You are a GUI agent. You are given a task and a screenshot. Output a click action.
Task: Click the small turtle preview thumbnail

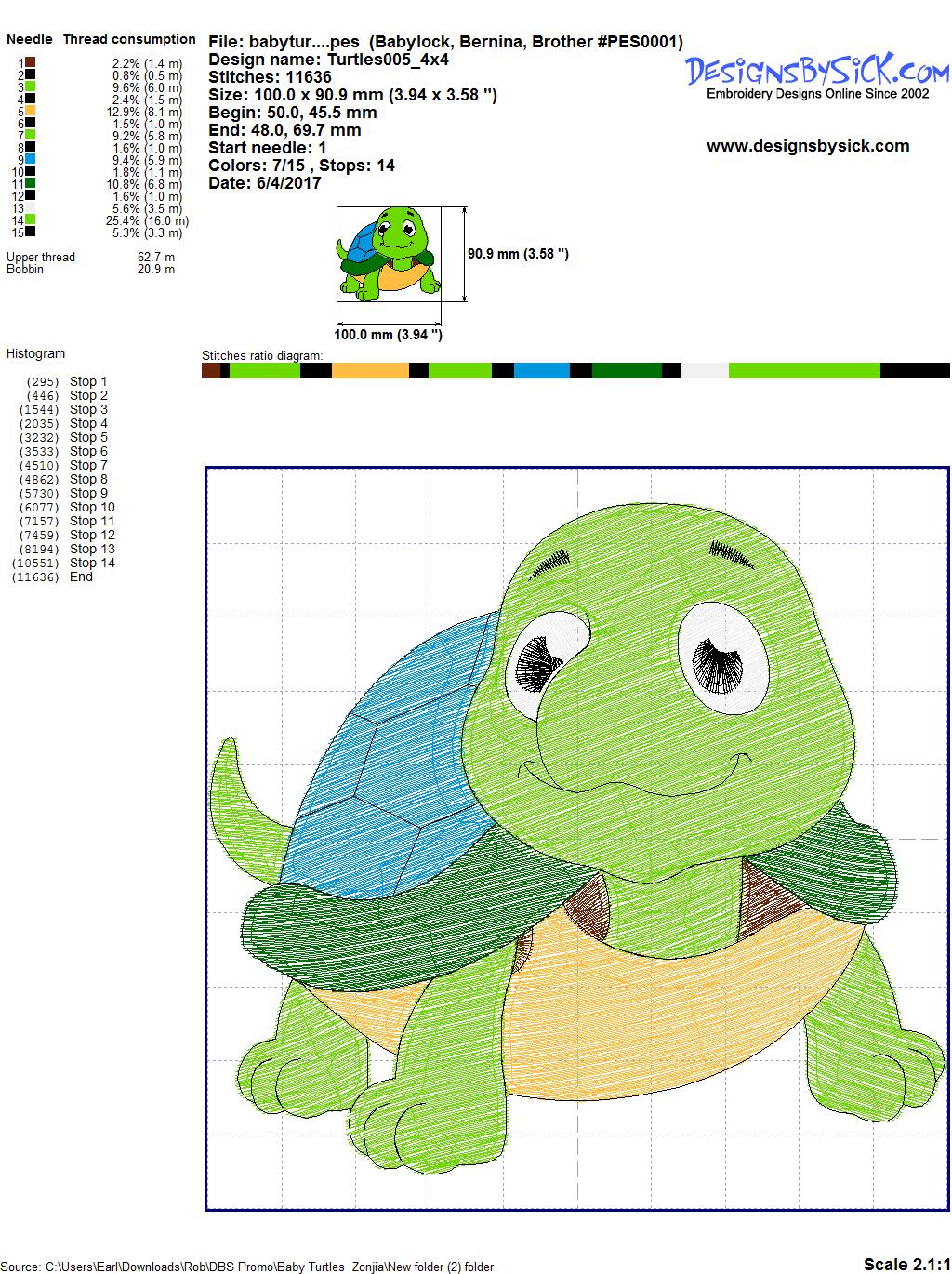[x=389, y=253]
